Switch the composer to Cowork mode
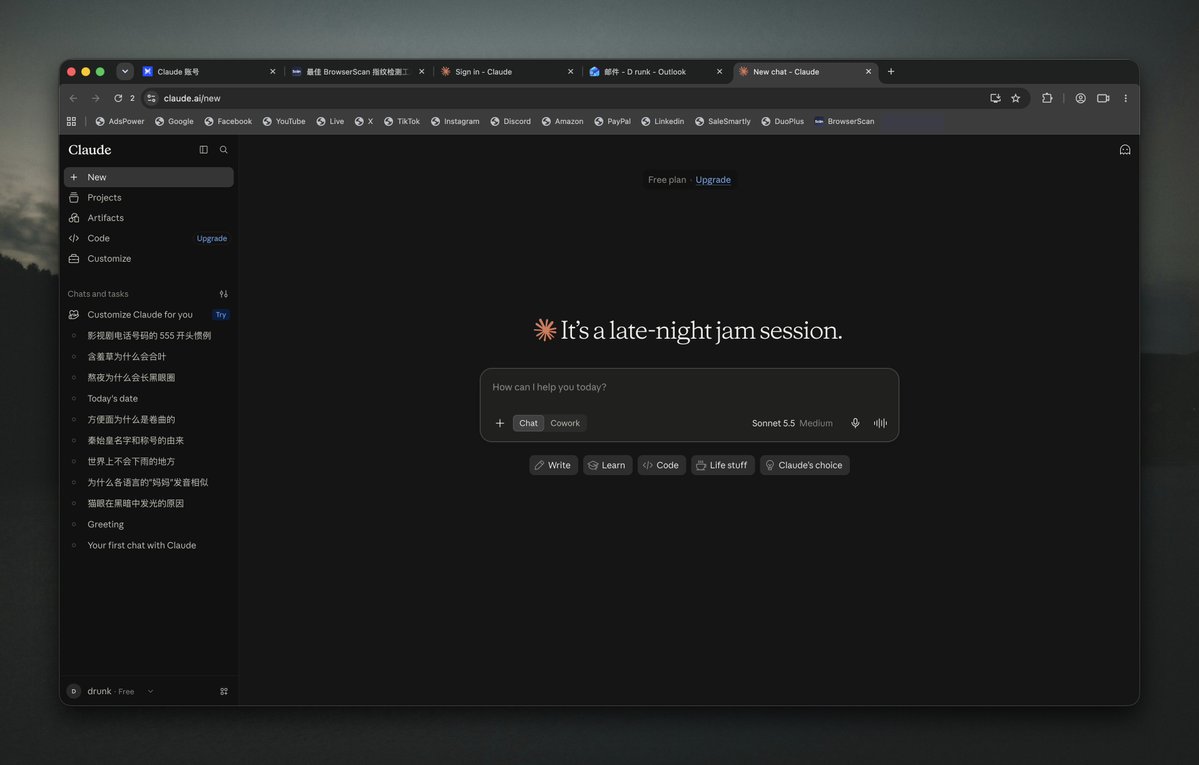 (x=565, y=423)
